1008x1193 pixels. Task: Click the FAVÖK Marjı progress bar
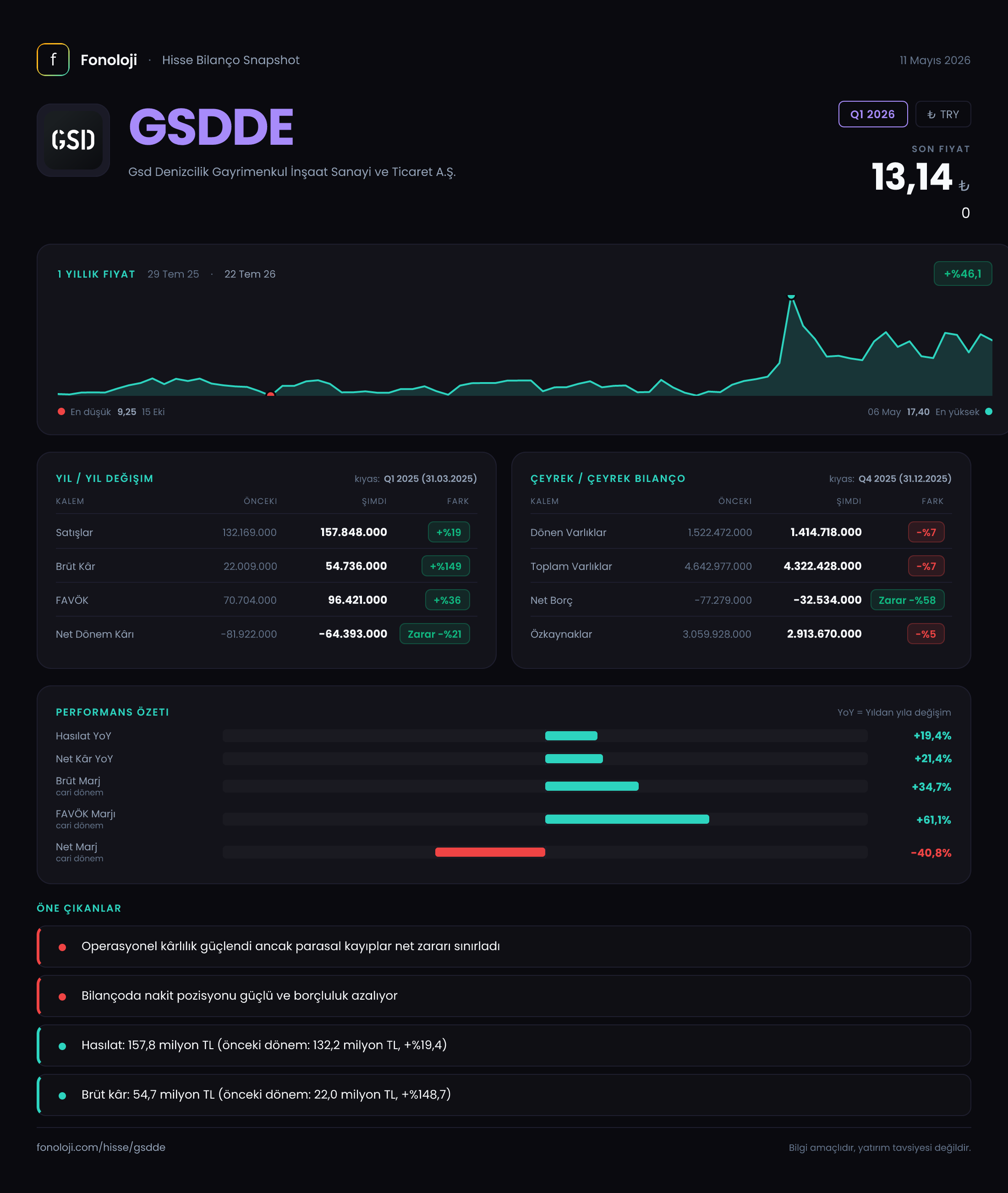tap(545, 819)
